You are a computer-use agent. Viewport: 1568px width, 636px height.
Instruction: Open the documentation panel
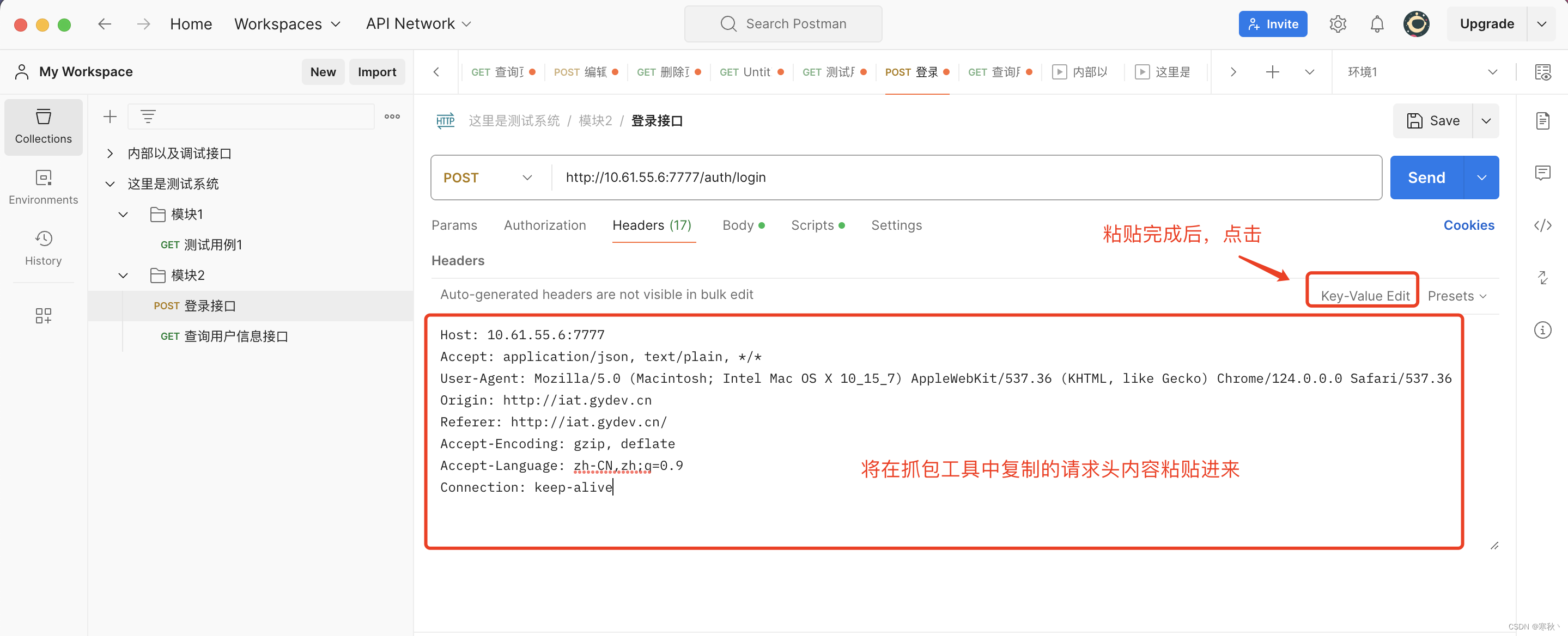1543,121
